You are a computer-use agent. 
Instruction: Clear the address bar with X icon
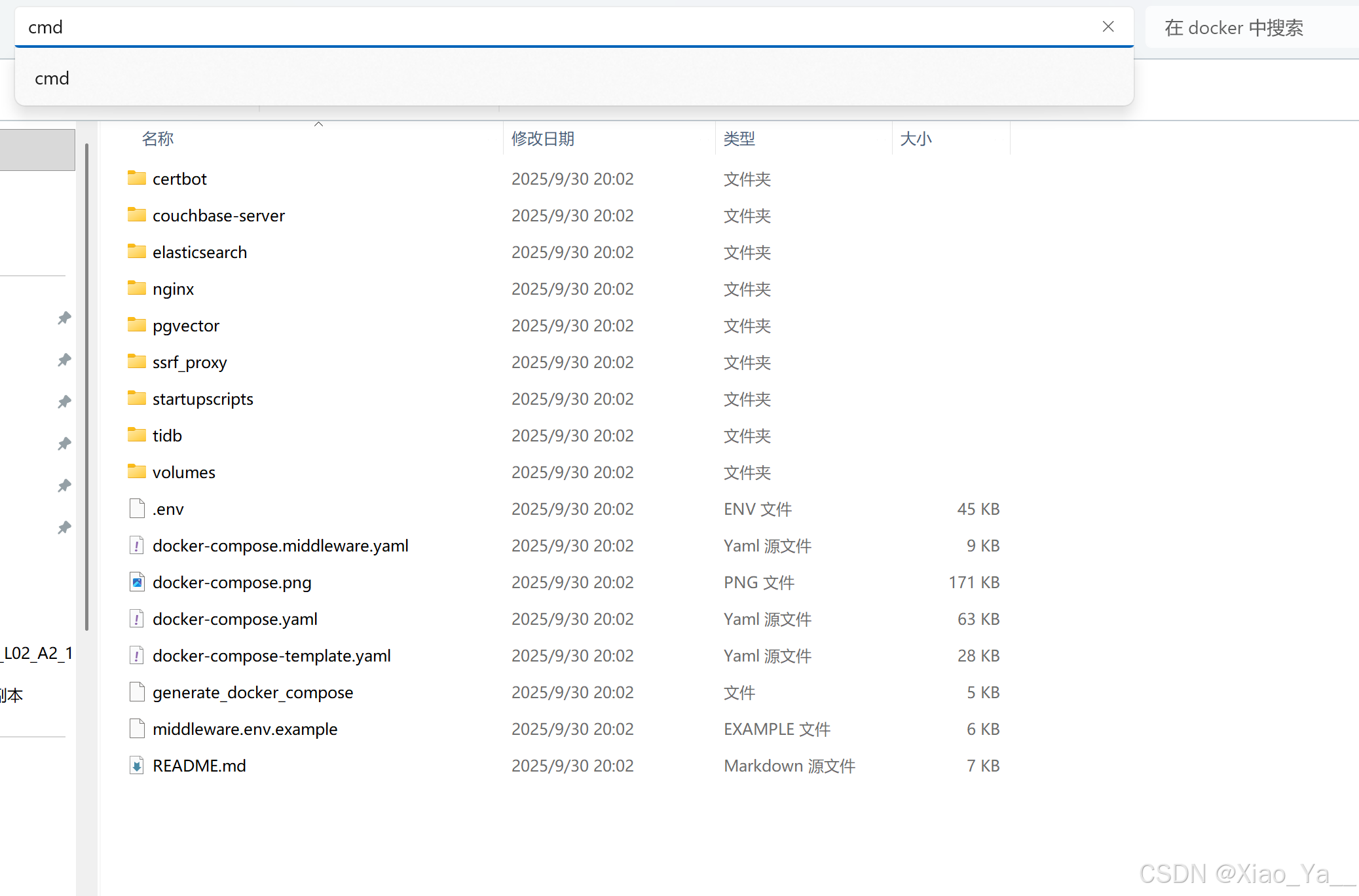tap(1108, 27)
